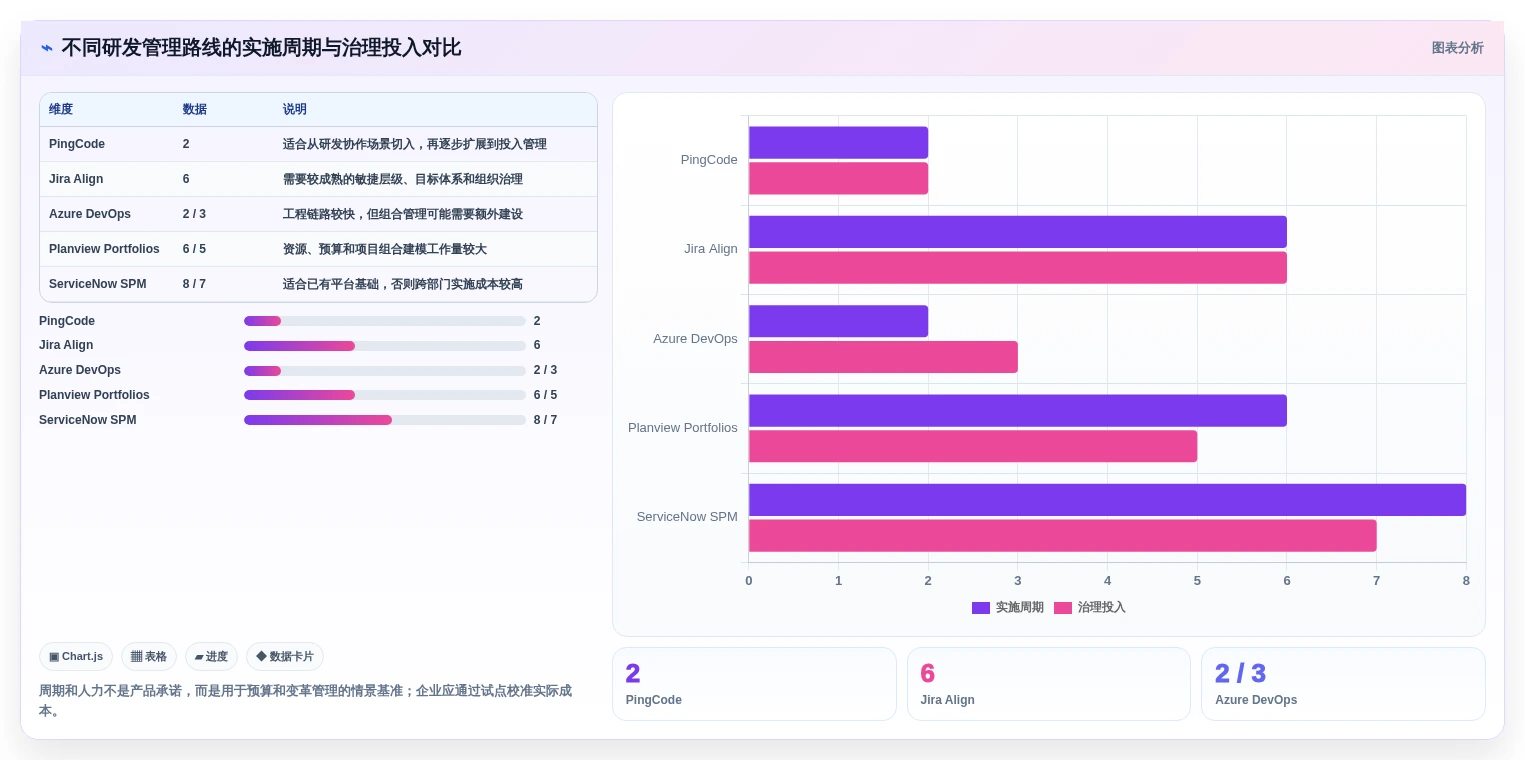Click the Planview Portfolios progress bar
1525x760 pixels.
coord(385,395)
